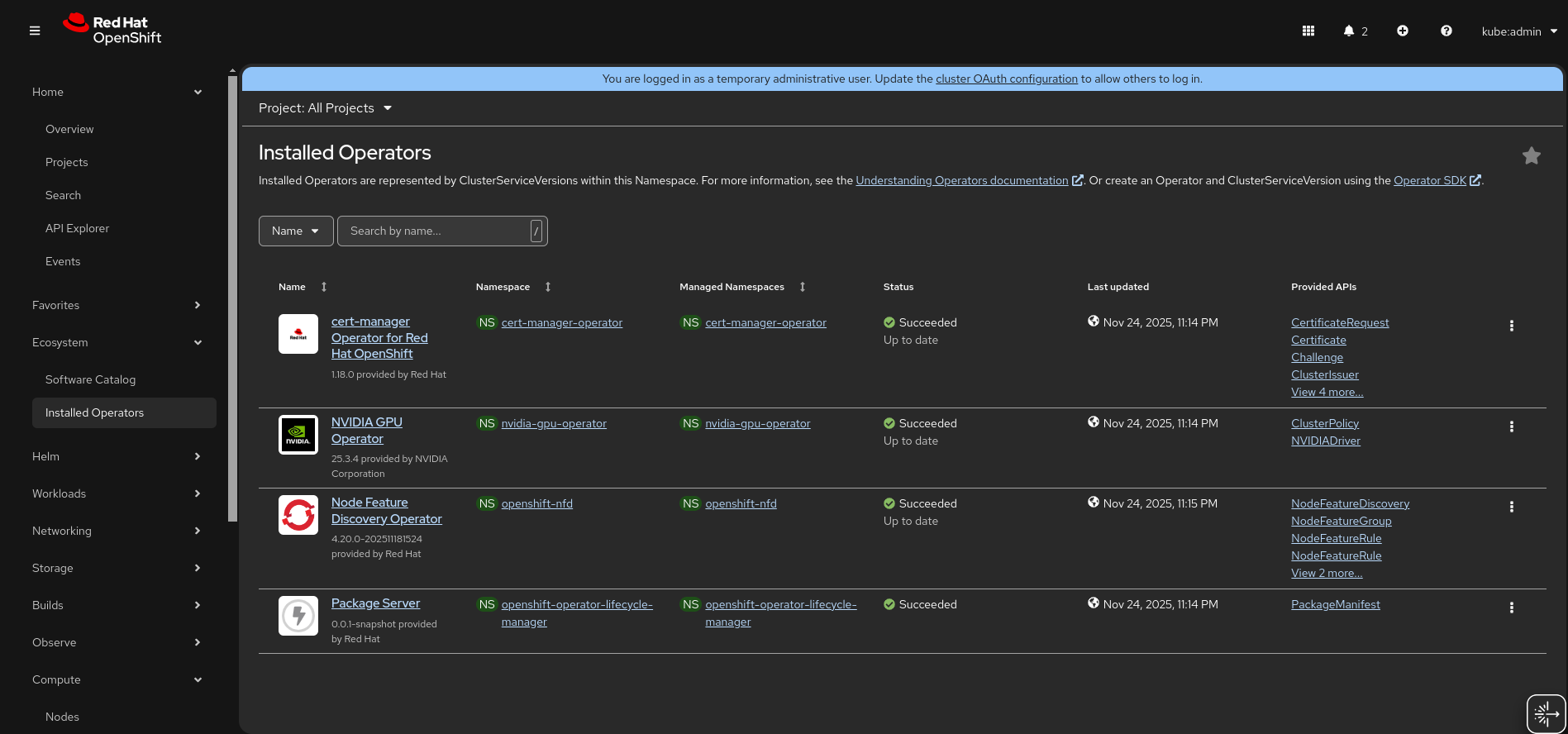The height and width of the screenshot is (734, 1568).
Task: Open Understanding Operators documentation link
Action: [x=962, y=180]
